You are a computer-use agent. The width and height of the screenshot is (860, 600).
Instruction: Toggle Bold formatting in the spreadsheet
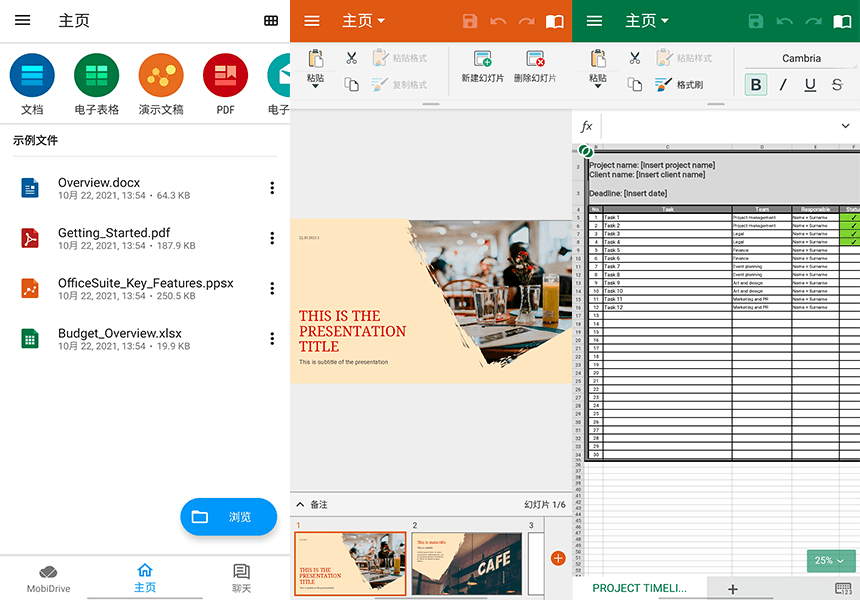pos(756,85)
